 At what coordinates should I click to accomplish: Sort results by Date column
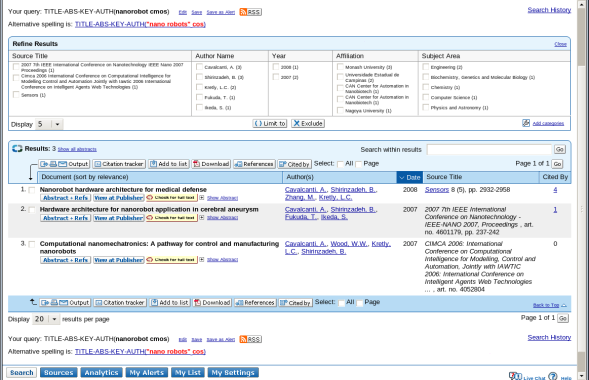point(410,177)
